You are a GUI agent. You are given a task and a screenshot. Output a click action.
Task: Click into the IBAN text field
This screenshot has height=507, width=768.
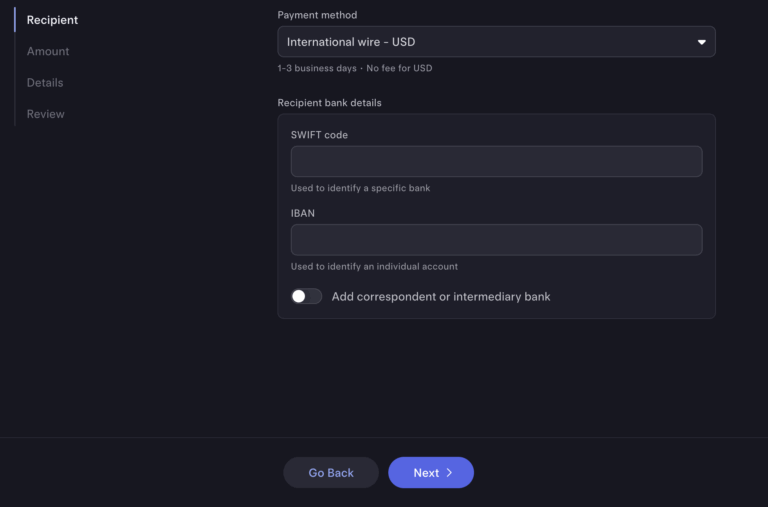click(496, 240)
